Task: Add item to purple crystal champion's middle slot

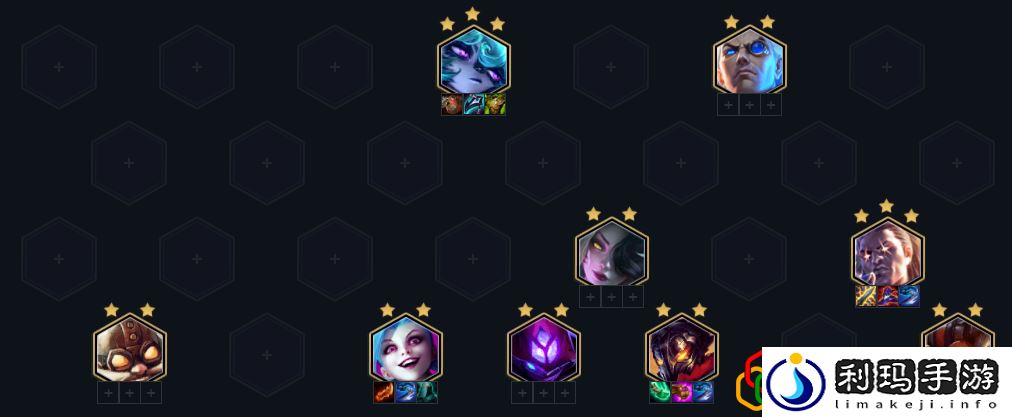Action: tap(543, 392)
